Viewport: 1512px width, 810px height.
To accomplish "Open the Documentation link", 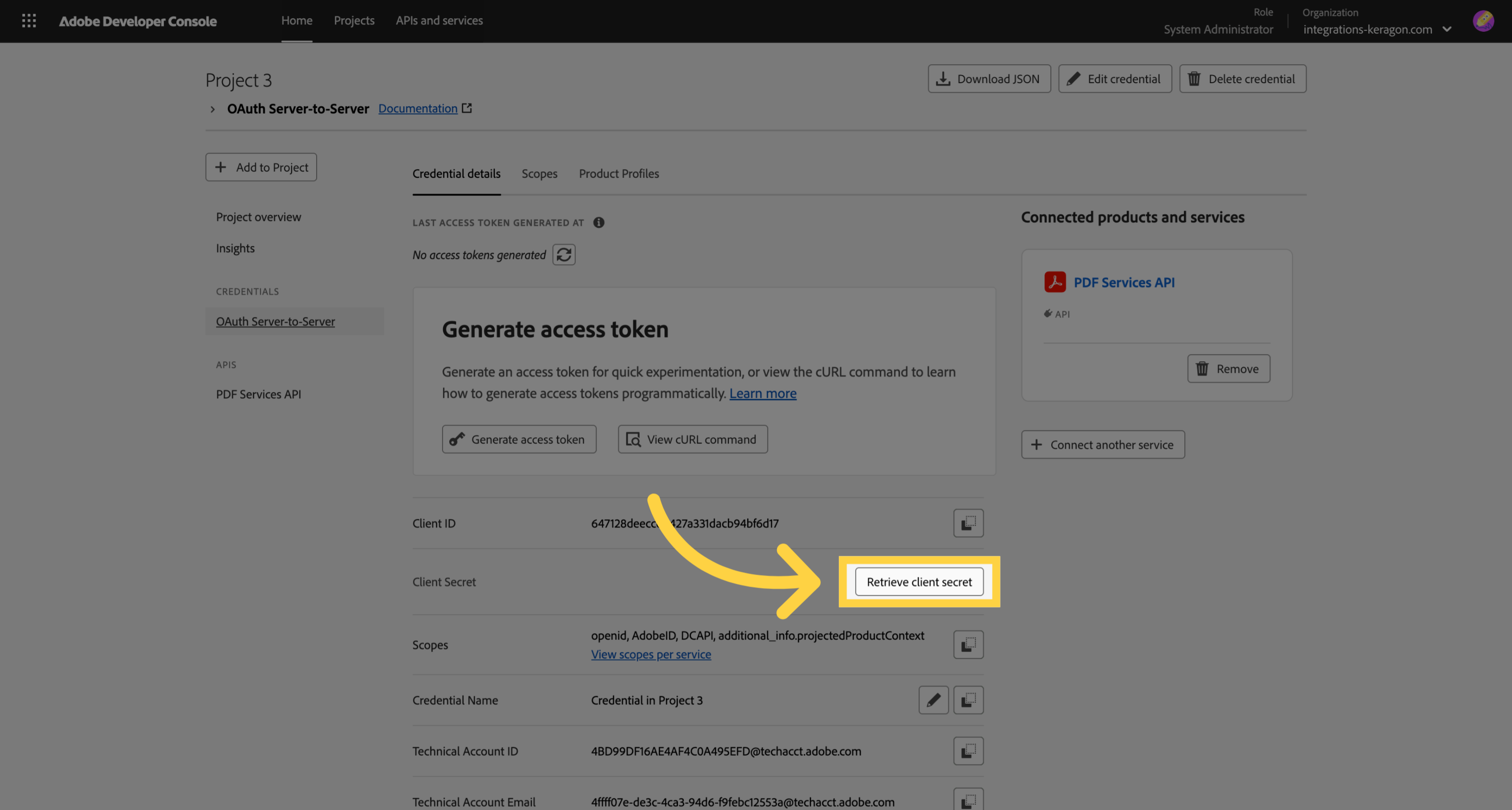I will (418, 109).
